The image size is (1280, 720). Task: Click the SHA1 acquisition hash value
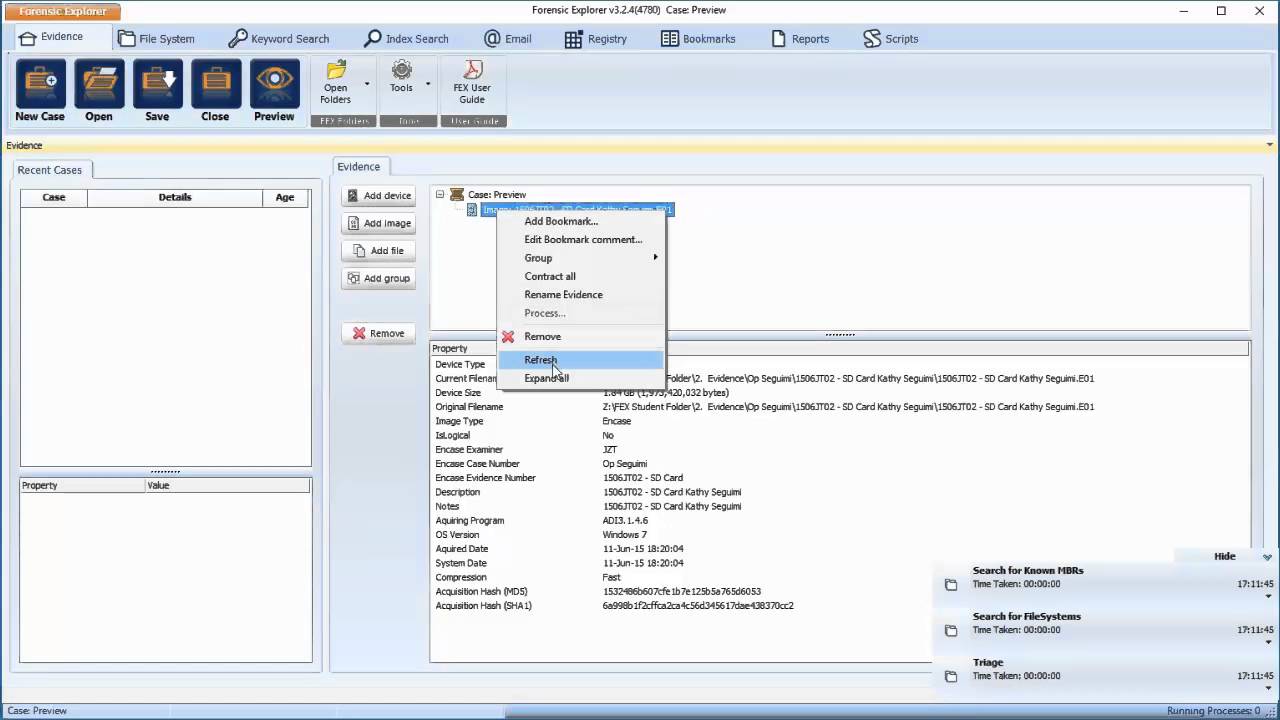point(698,606)
